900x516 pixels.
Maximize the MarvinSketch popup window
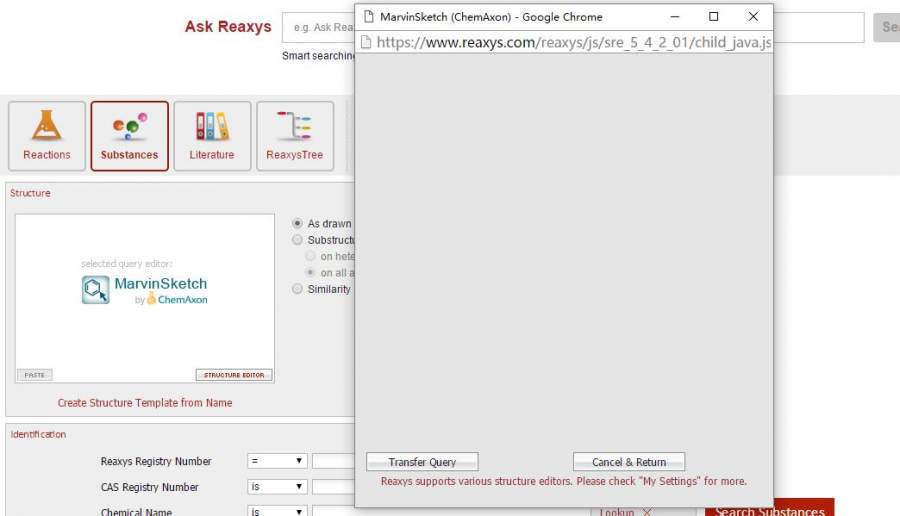[x=713, y=17]
